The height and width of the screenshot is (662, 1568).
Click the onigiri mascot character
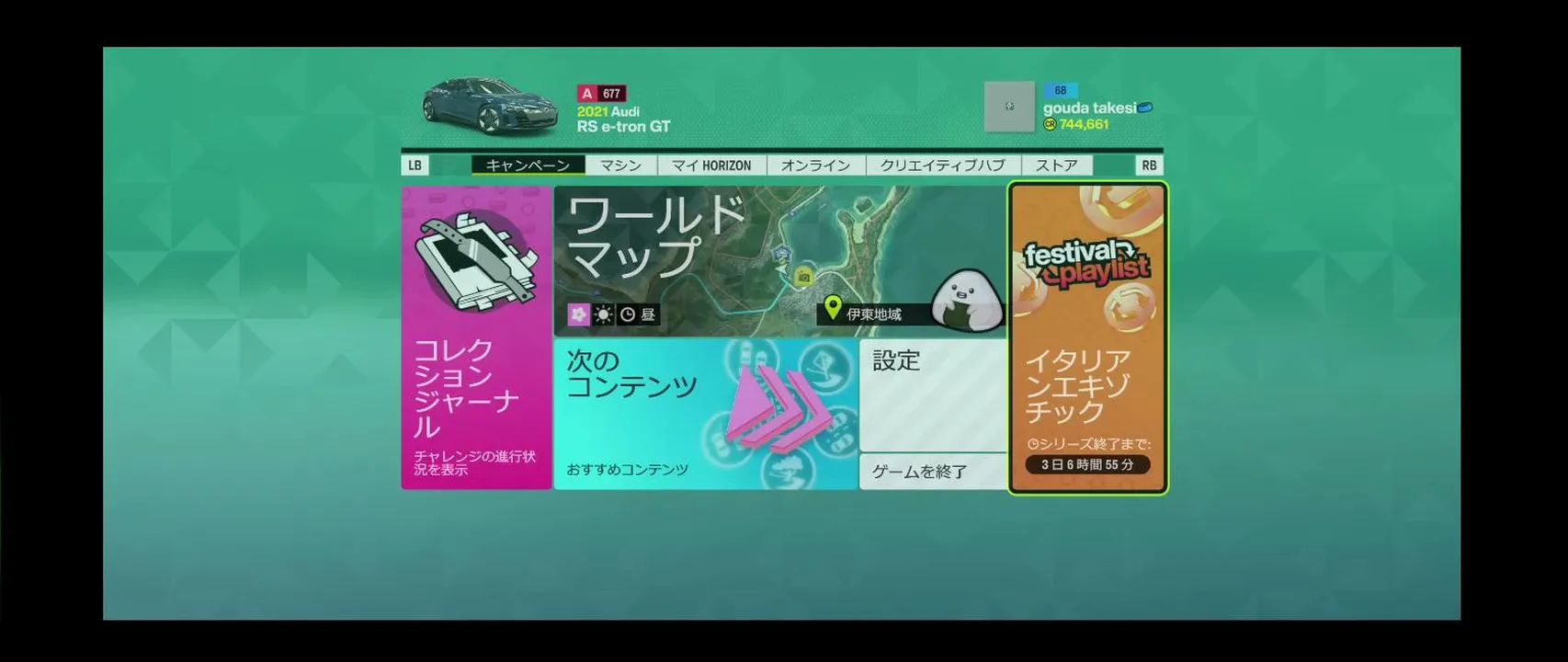coord(967,299)
